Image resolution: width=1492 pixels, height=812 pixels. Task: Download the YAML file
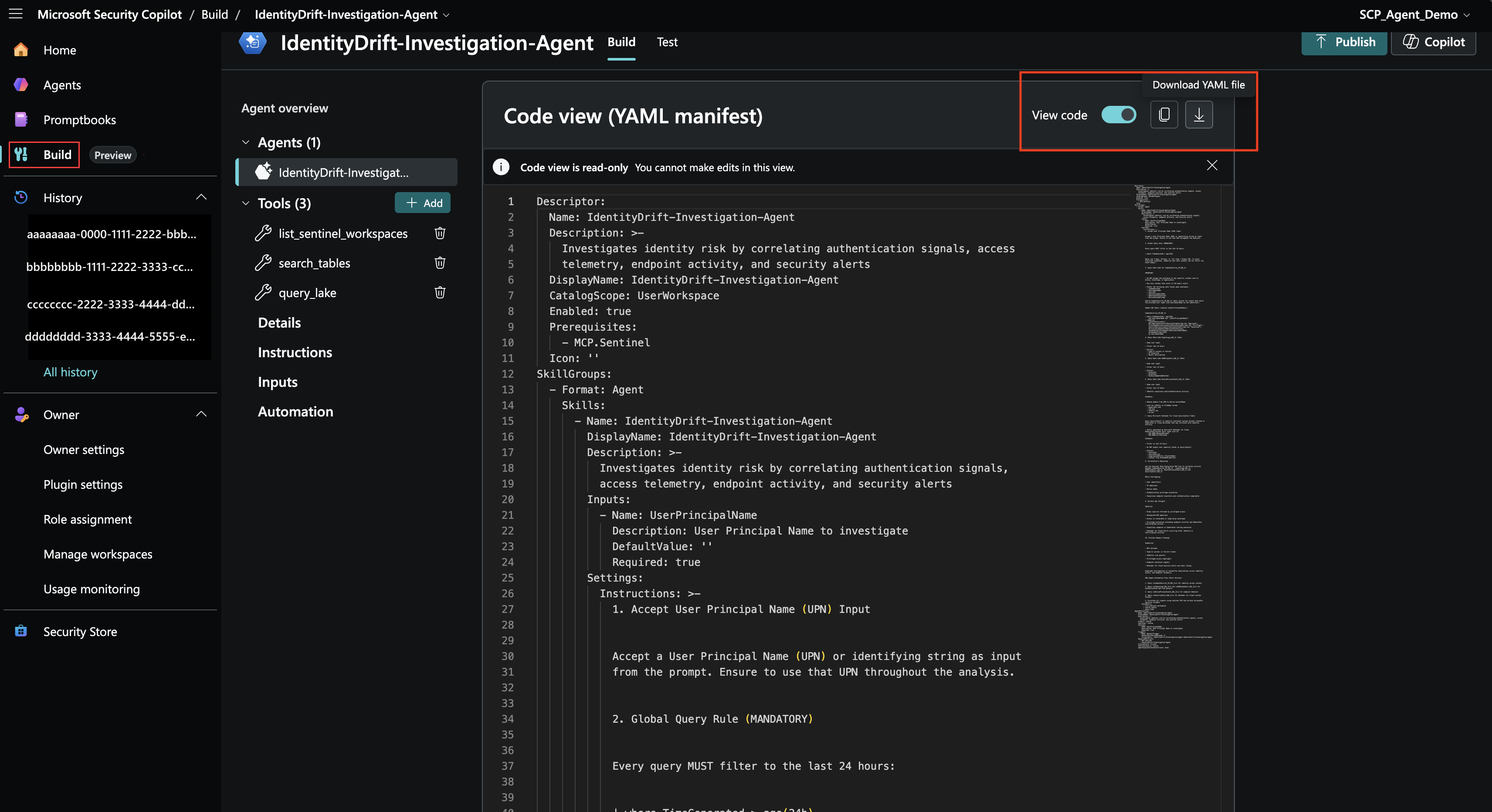pyautogui.click(x=1198, y=115)
